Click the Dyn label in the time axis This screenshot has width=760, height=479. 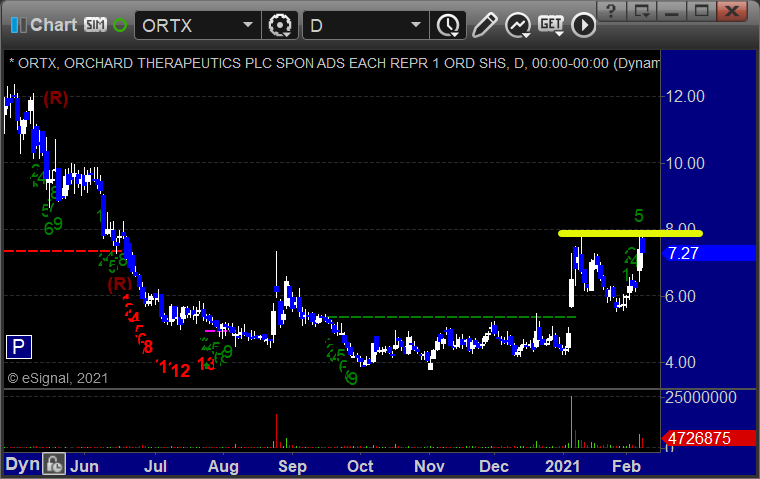tap(22, 464)
